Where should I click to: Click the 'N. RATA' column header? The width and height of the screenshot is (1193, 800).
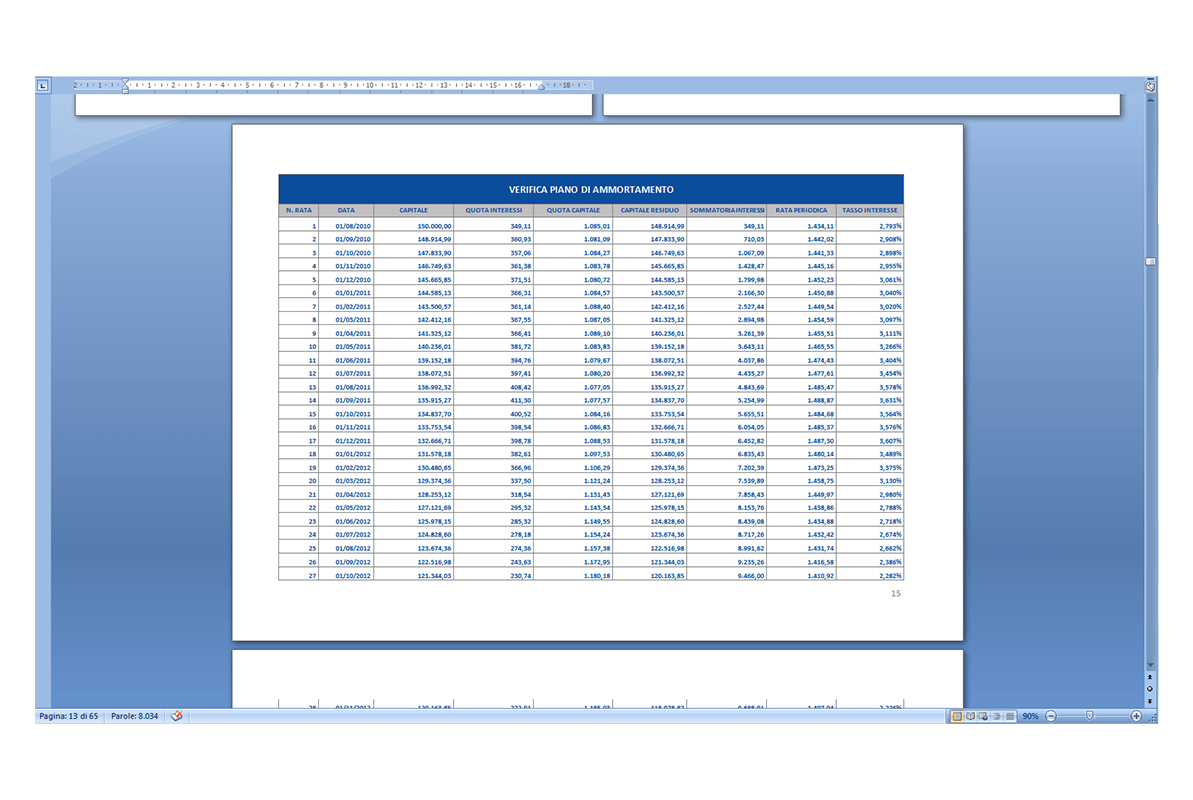tap(299, 210)
